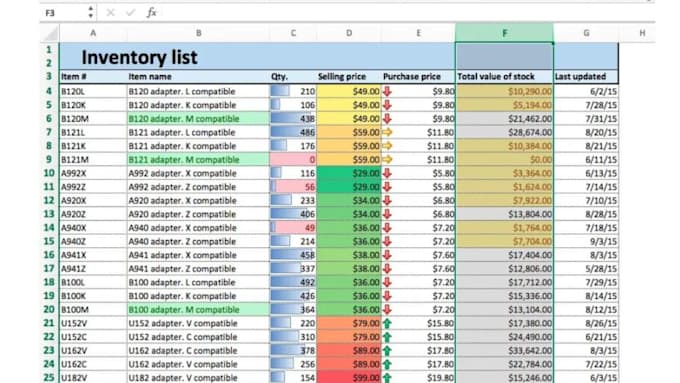Select row 14 header

49,228
